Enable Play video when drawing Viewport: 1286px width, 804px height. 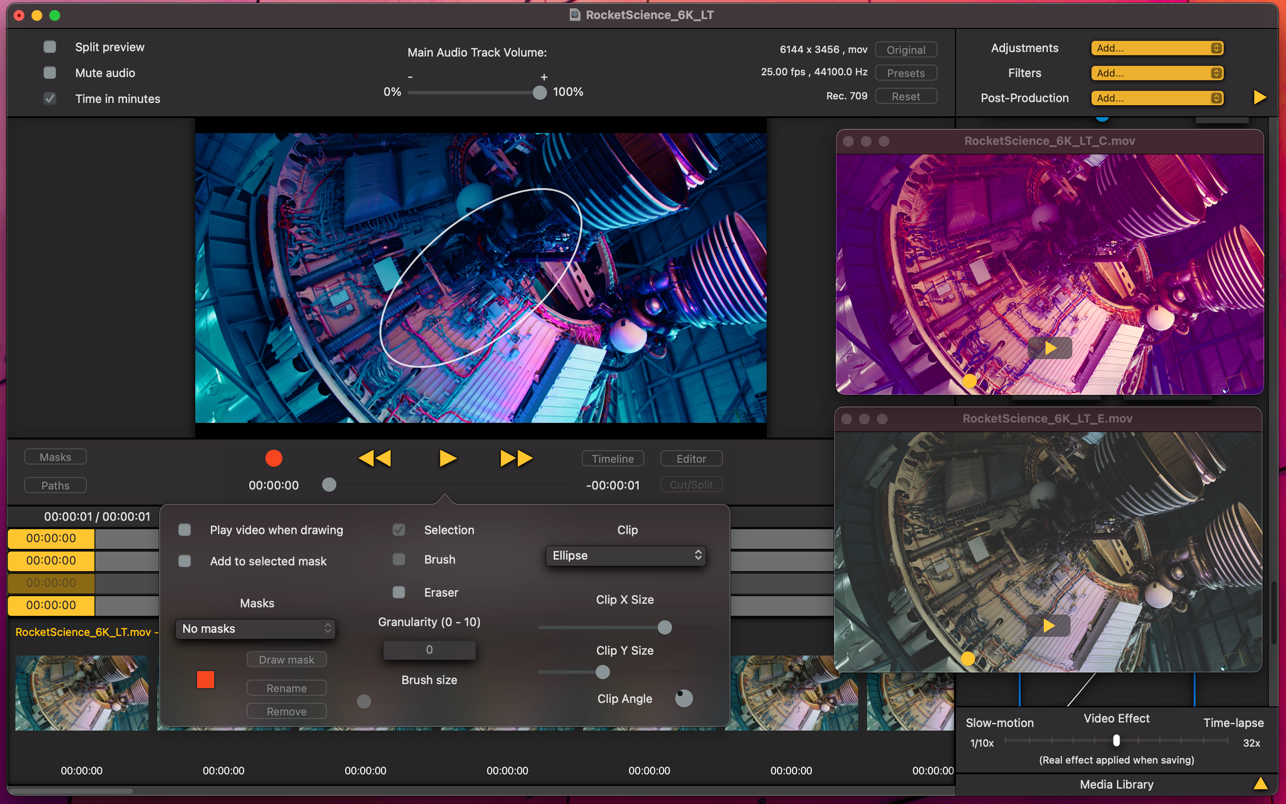[x=185, y=530]
